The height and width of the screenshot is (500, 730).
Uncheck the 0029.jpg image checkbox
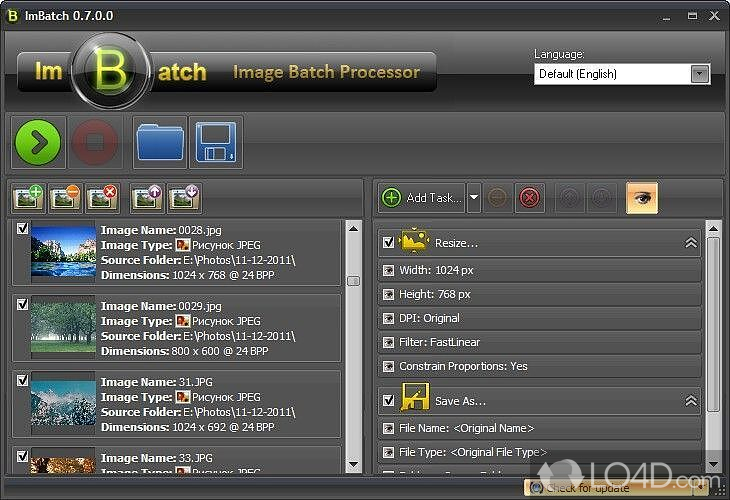[22, 304]
